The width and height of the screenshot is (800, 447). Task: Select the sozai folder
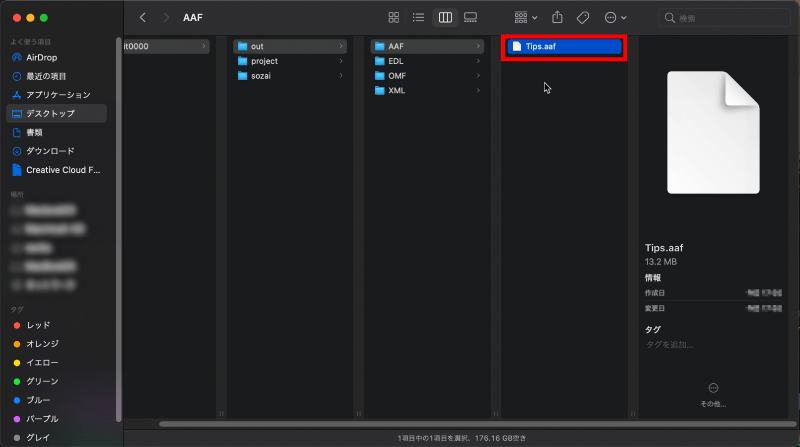point(263,76)
